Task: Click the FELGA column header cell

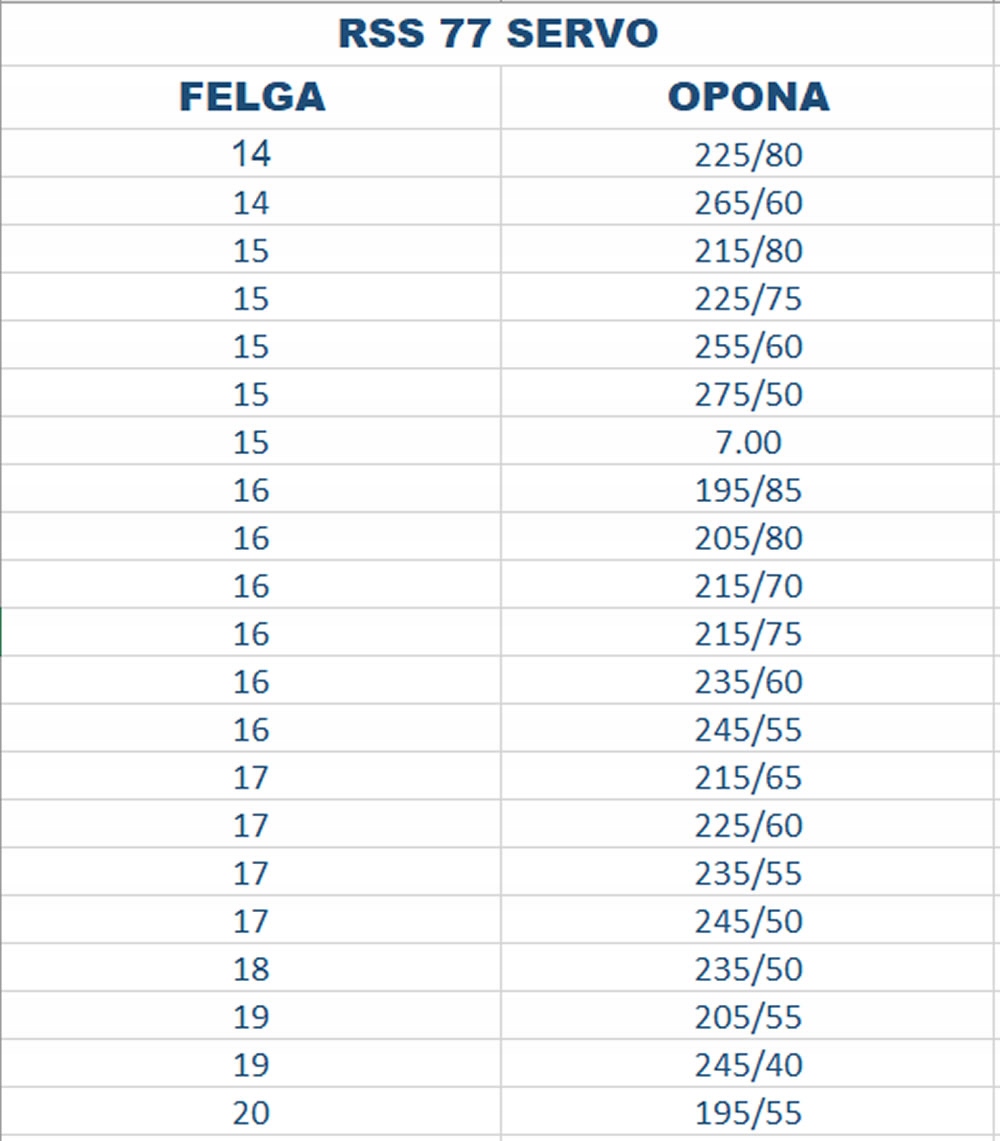Action: (x=251, y=97)
